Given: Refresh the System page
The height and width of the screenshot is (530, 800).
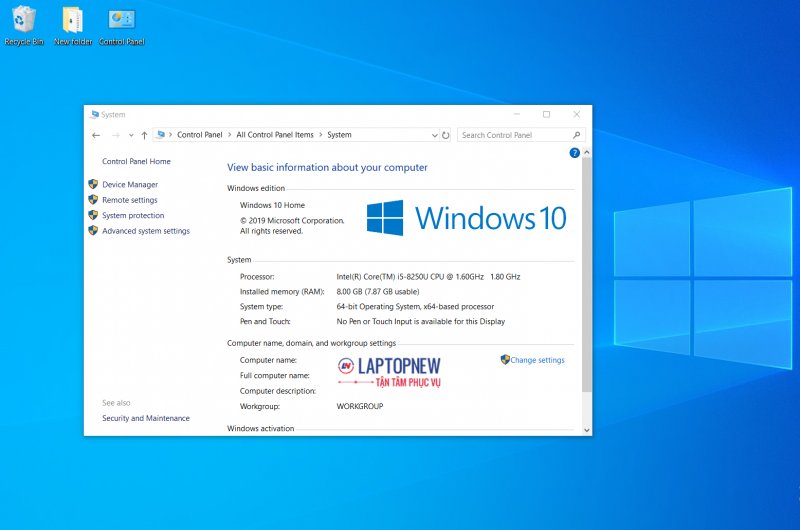Looking at the screenshot, I should point(445,135).
